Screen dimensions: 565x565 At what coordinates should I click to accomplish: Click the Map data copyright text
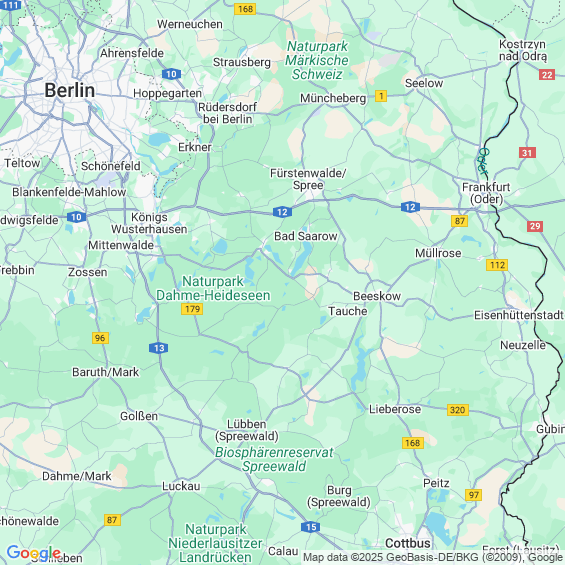(x=433, y=558)
